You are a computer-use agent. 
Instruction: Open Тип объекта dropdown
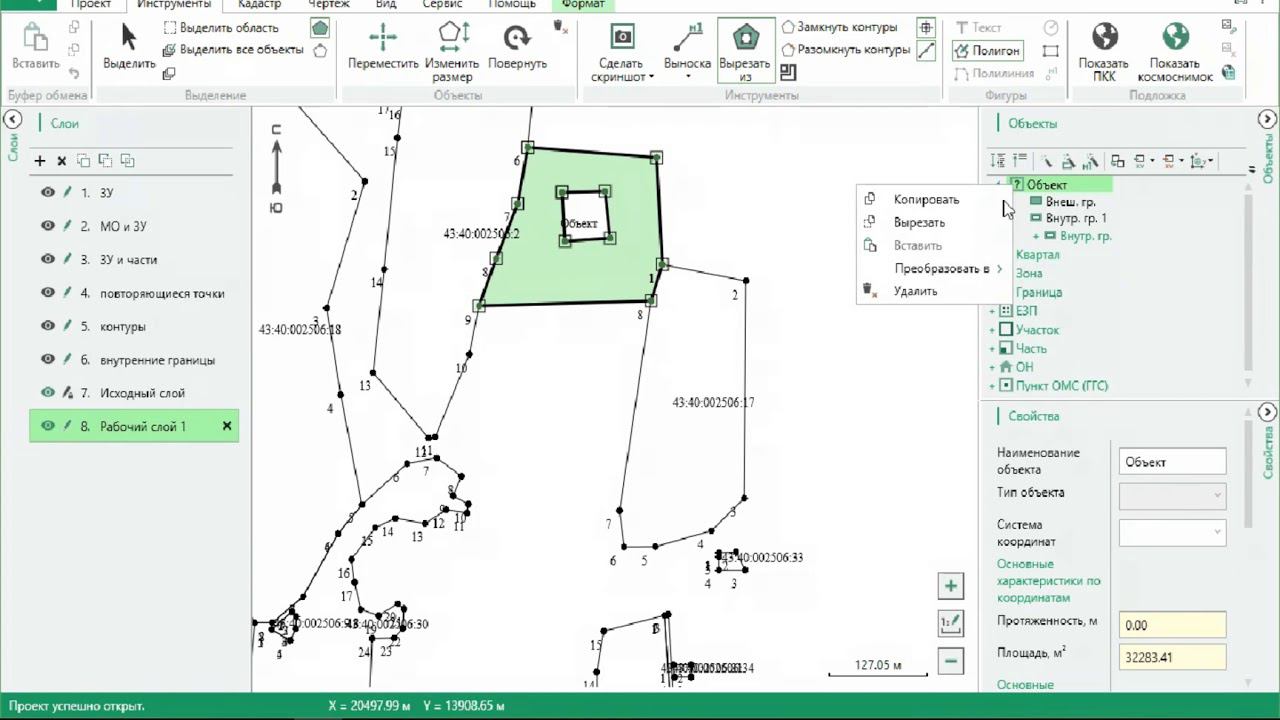1172,495
